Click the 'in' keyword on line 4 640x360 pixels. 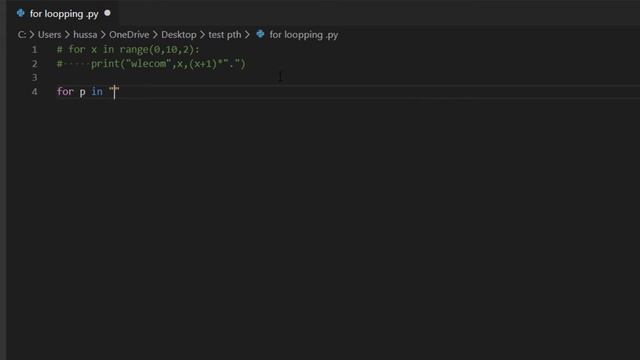coord(97,91)
